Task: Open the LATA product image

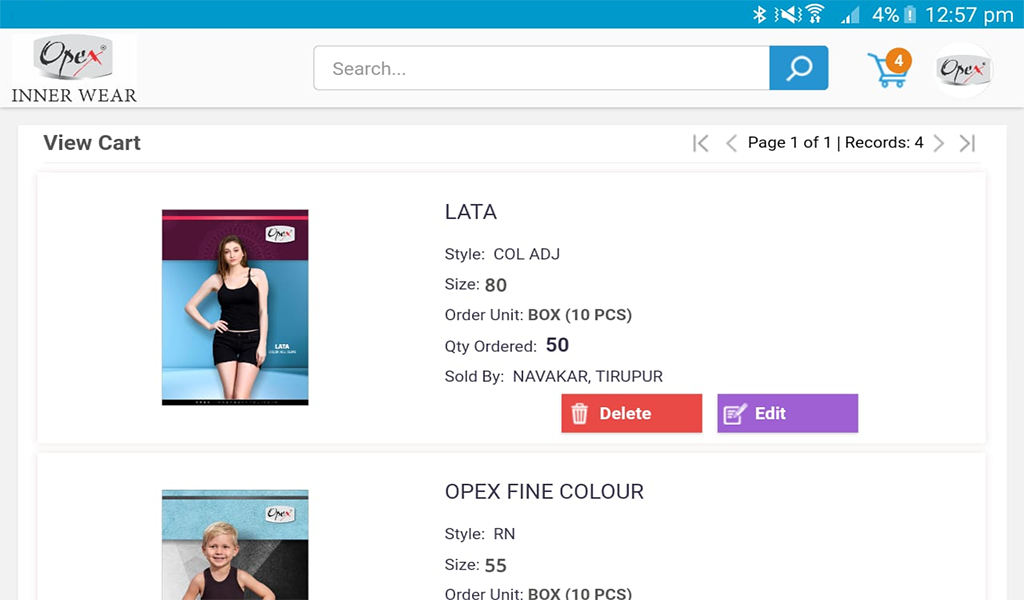Action: point(235,308)
